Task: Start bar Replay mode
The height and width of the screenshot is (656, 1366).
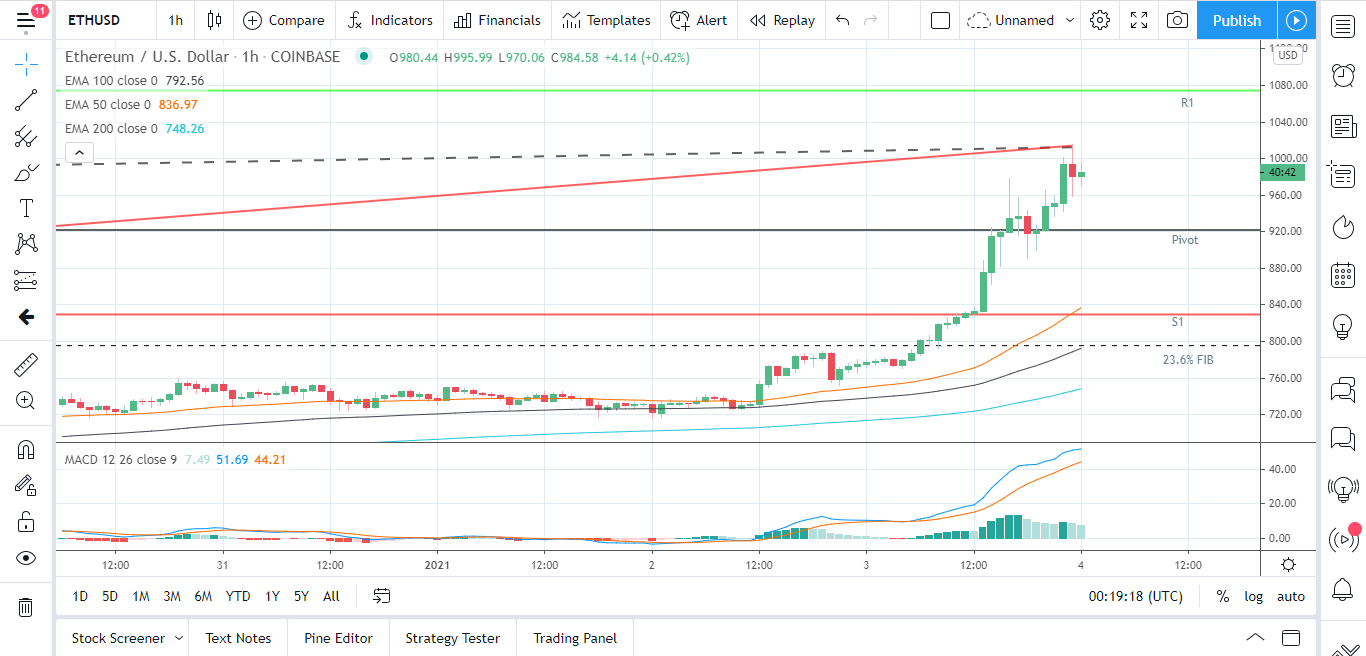Action: (x=782, y=20)
